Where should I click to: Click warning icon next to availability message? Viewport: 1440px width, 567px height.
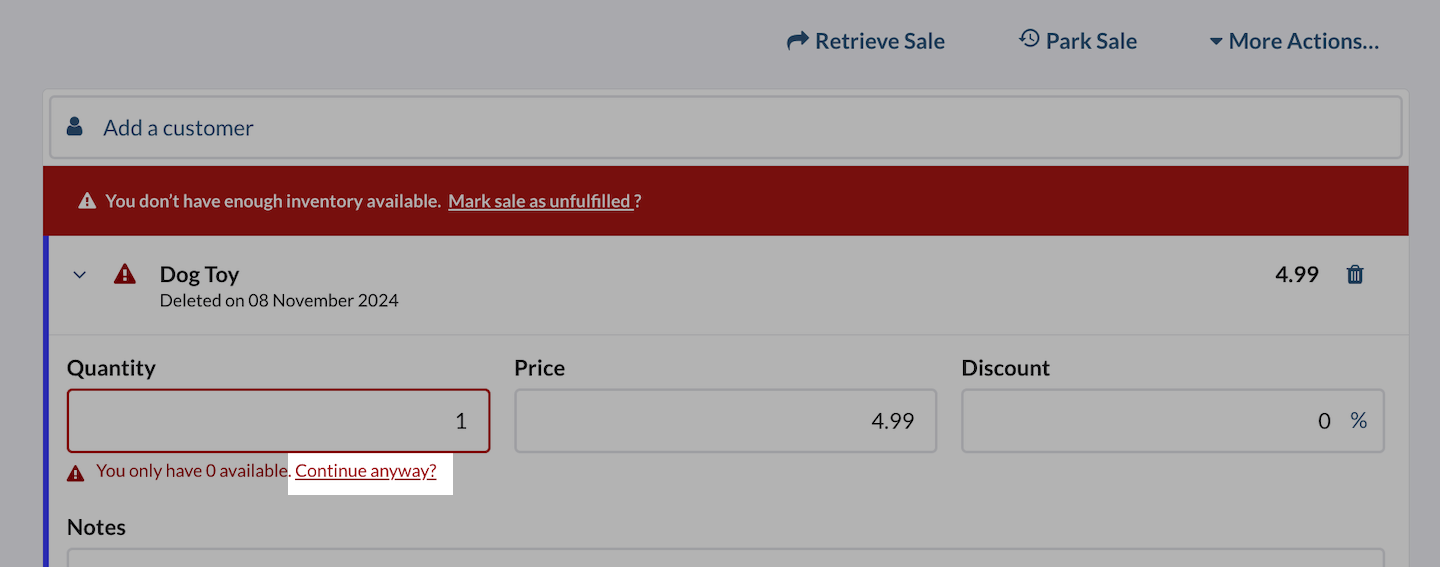pos(76,473)
